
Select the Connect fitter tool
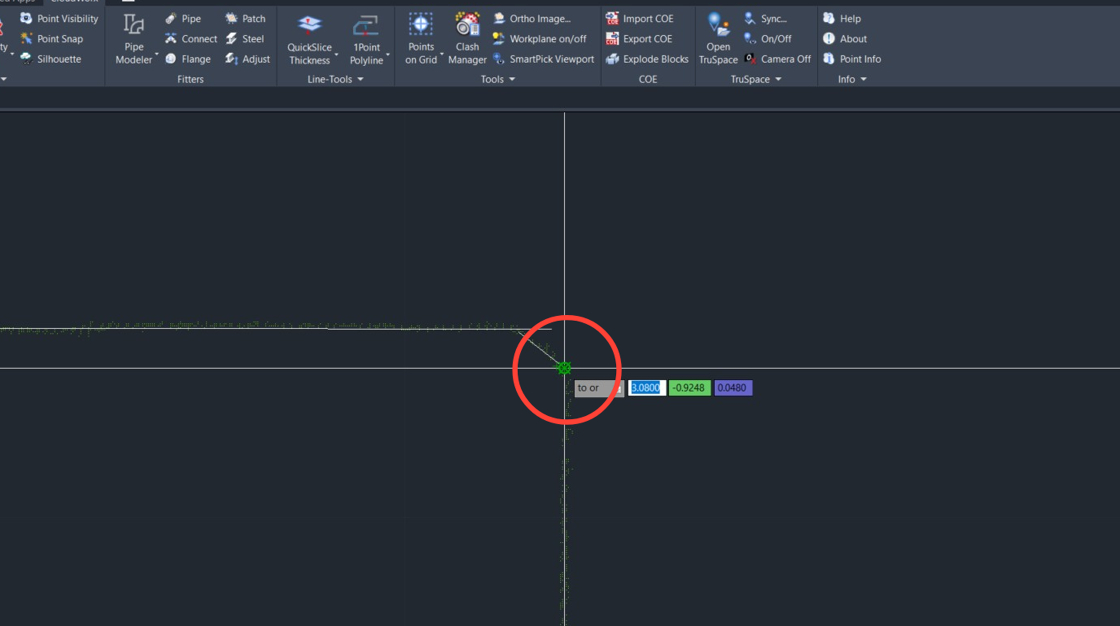coord(191,39)
